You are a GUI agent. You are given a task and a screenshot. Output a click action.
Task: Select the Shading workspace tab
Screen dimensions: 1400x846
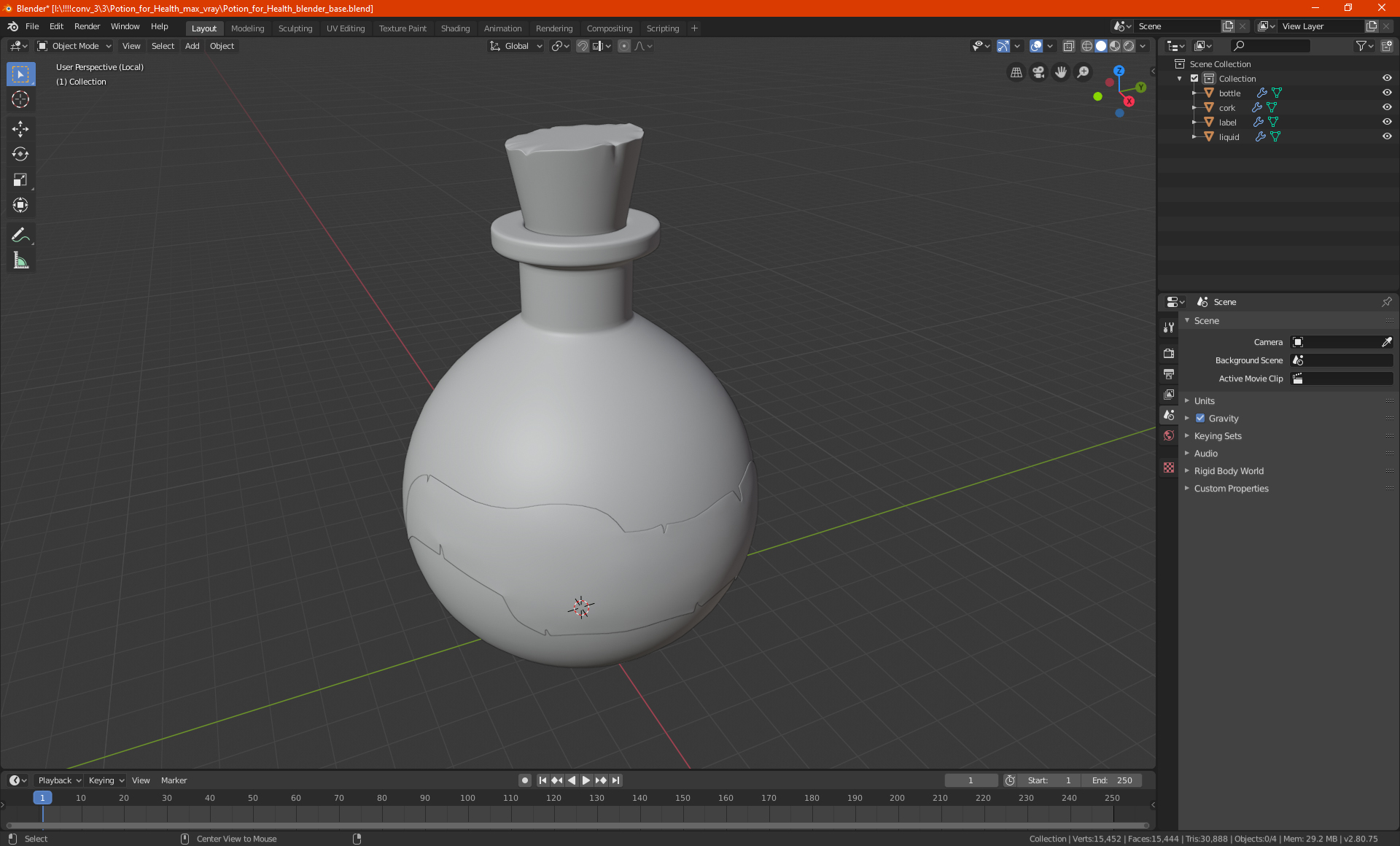click(454, 27)
